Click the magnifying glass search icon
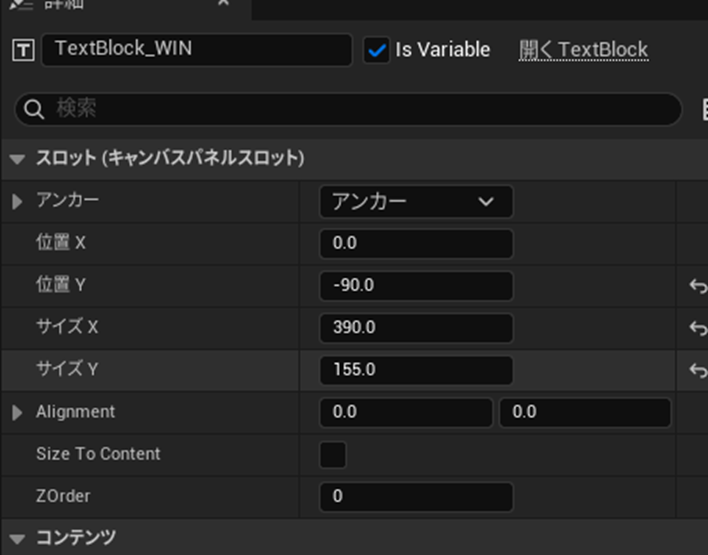This screenshot has height=555, width=708. [x=35, y=109]
